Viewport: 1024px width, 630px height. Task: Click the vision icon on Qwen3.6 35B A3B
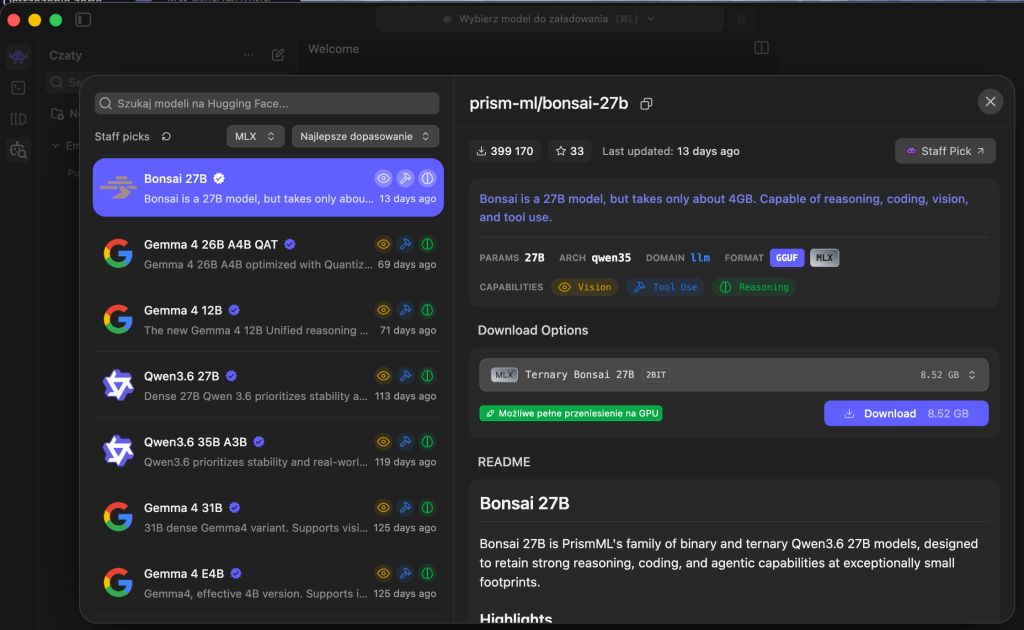tap(383, 442)
